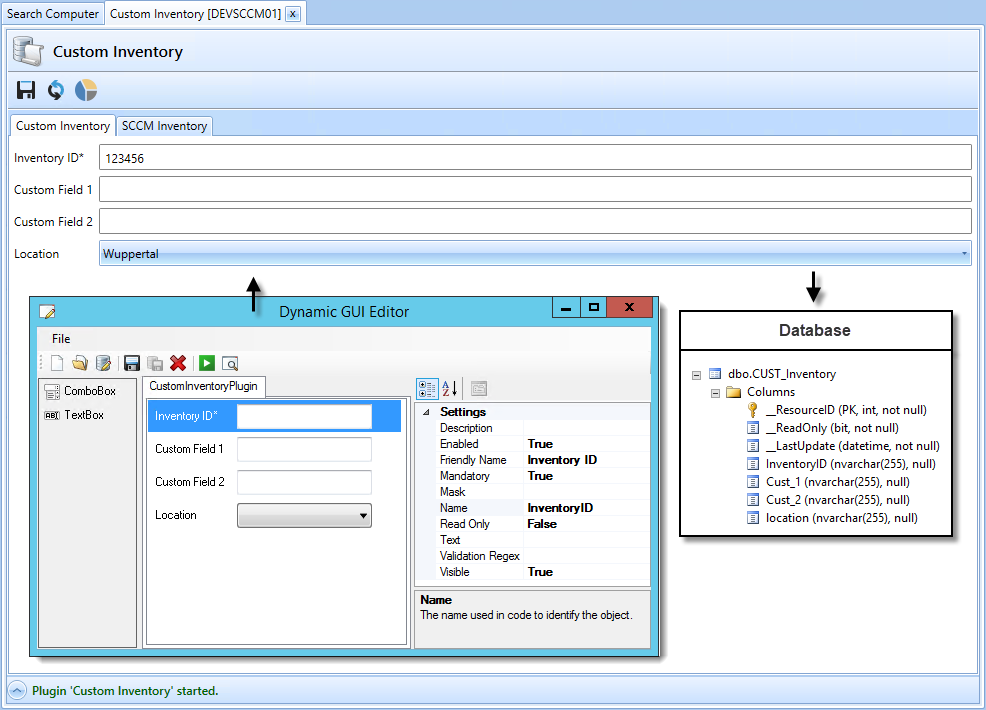Image resolution: width=986 pixels, height=710 pixels.
Task: Select Custom Field 1 textbox in designer
Action: pyautogui.click(x=304, y=450)
